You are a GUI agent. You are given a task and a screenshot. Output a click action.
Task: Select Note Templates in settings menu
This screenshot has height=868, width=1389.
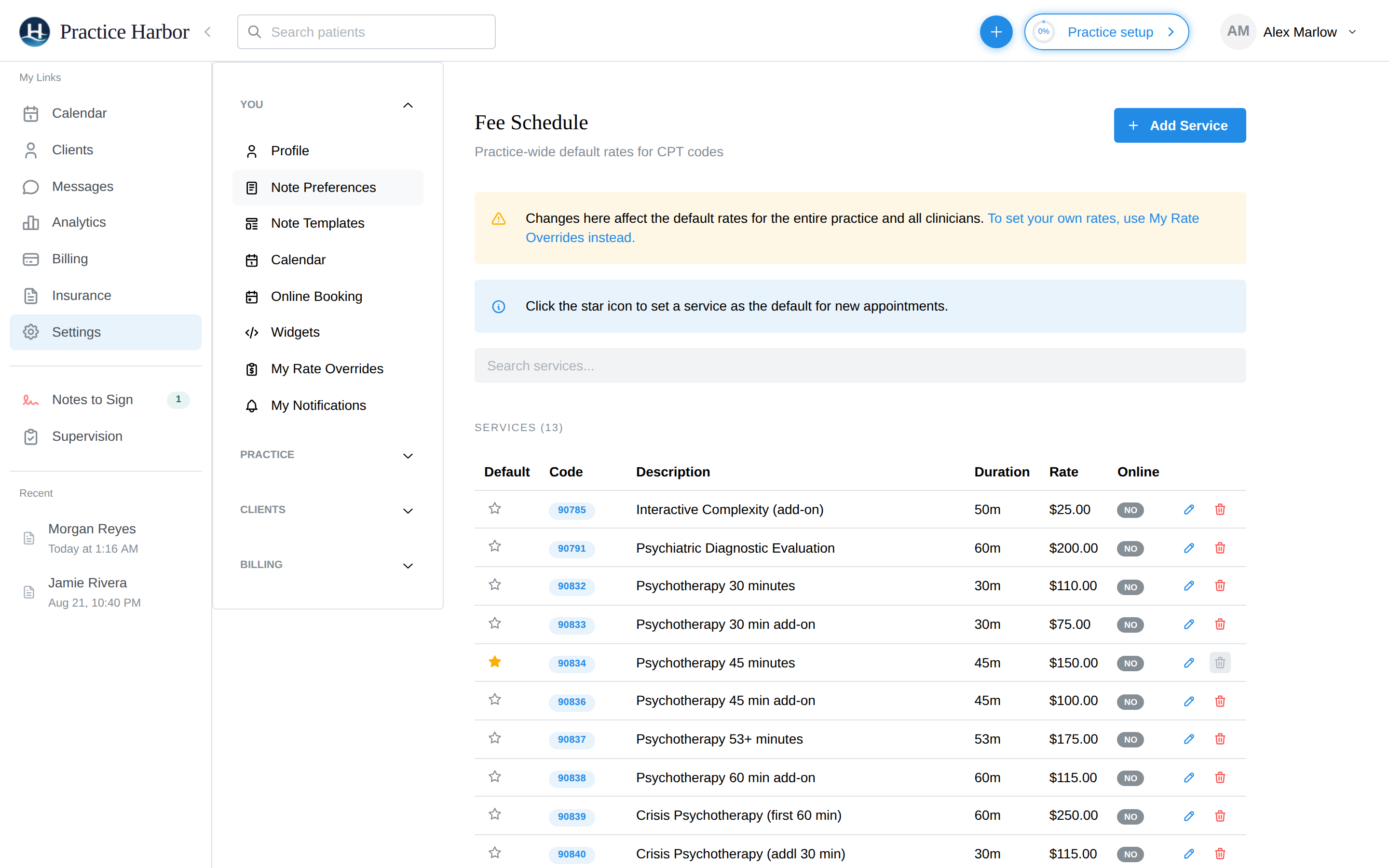(328, 223)
